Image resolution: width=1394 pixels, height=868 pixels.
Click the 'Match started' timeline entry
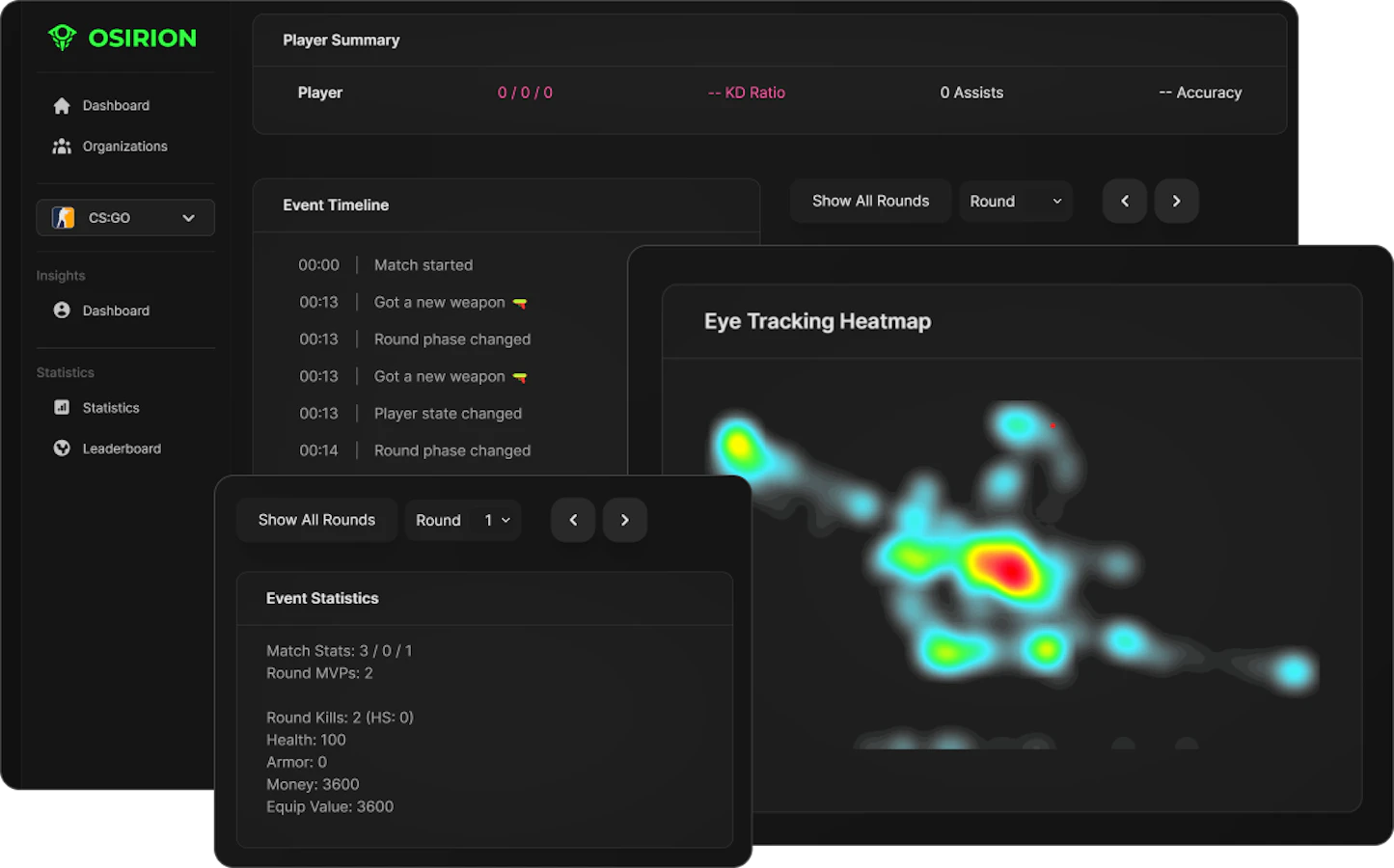(424, 265)
